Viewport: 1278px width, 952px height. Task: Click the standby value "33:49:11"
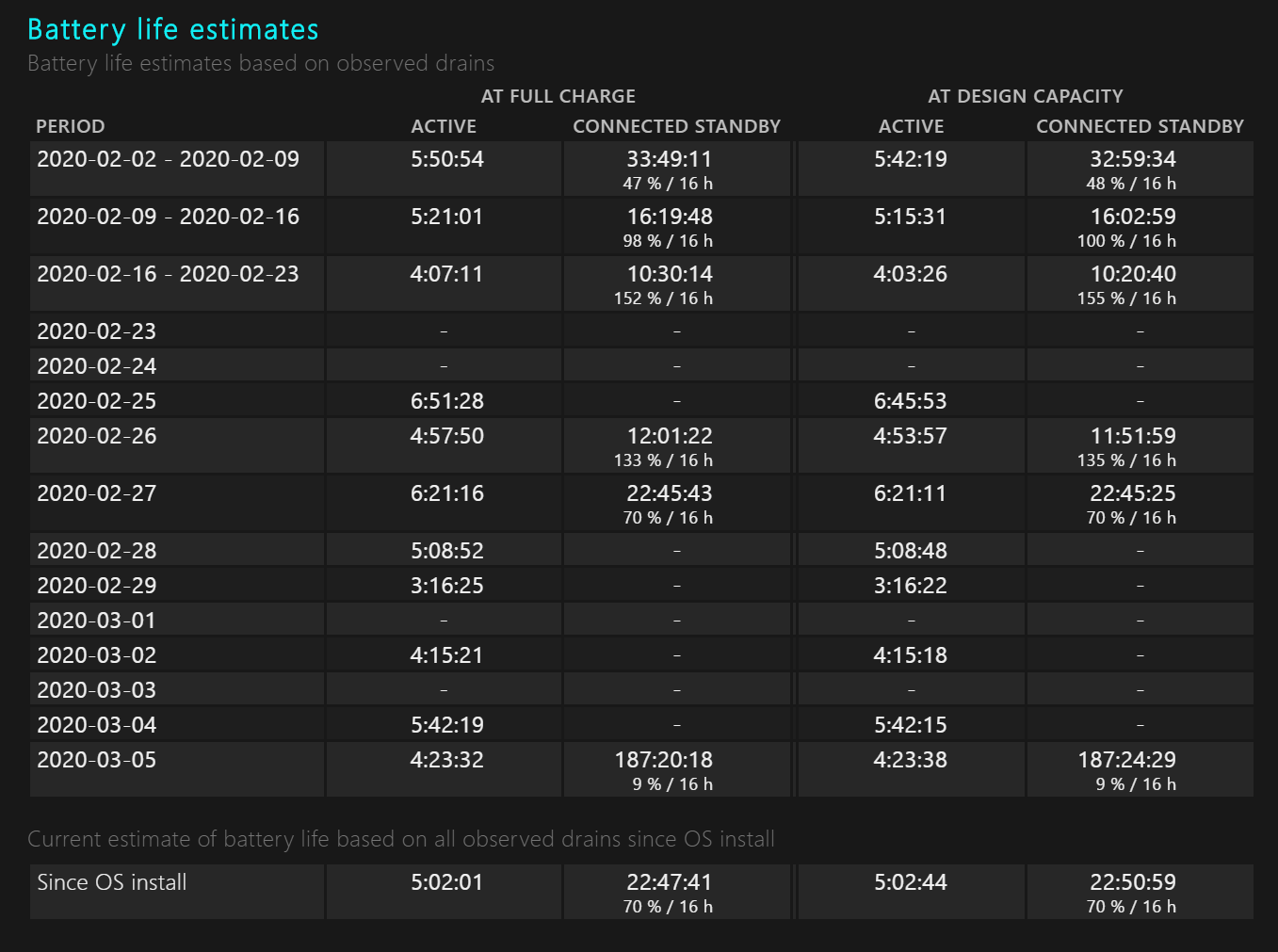[x=670, y=159]
